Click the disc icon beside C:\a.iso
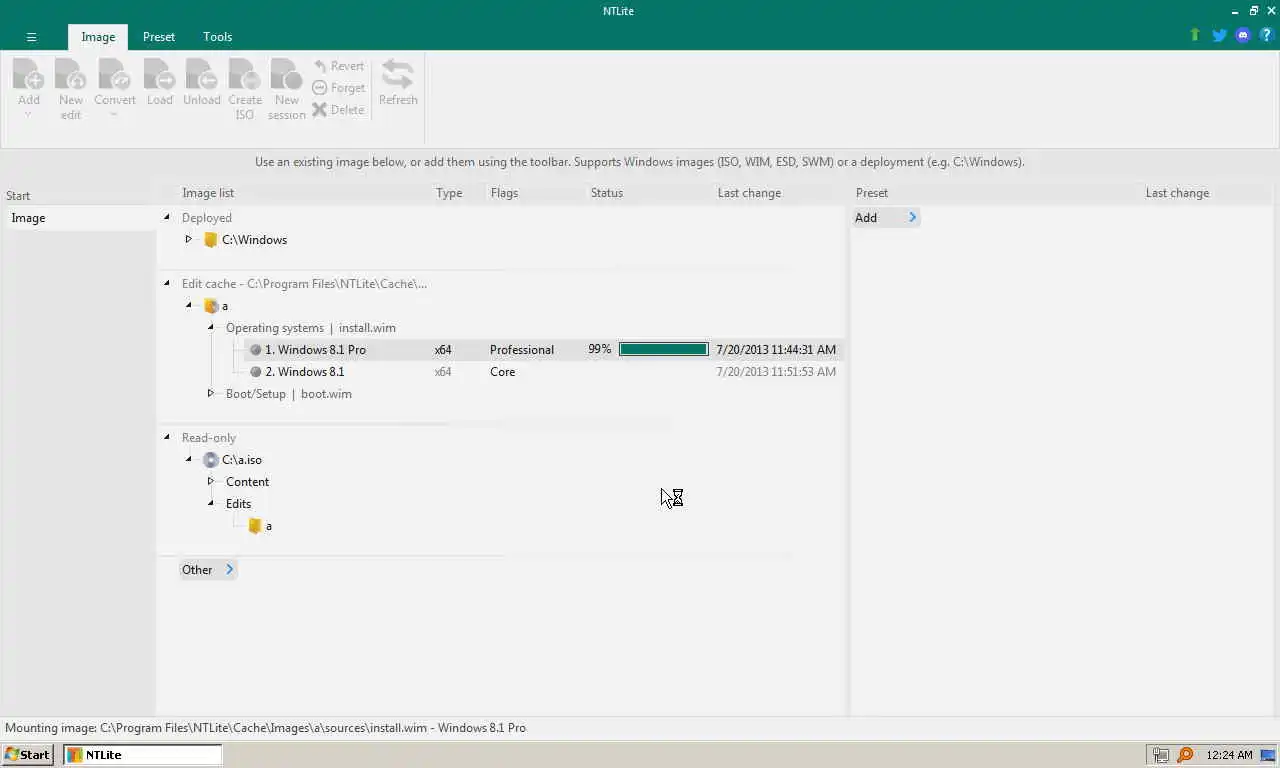Viewport: 1280px width, 768px height. (x=210, y=460)
